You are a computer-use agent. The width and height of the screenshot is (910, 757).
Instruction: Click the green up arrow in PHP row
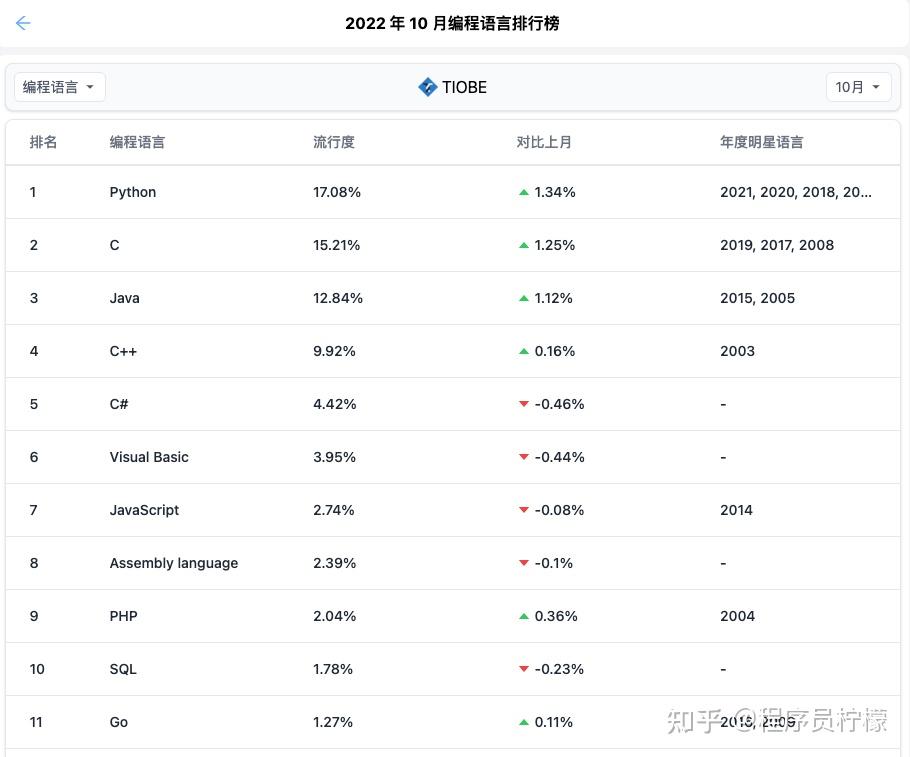click(524, 616)
